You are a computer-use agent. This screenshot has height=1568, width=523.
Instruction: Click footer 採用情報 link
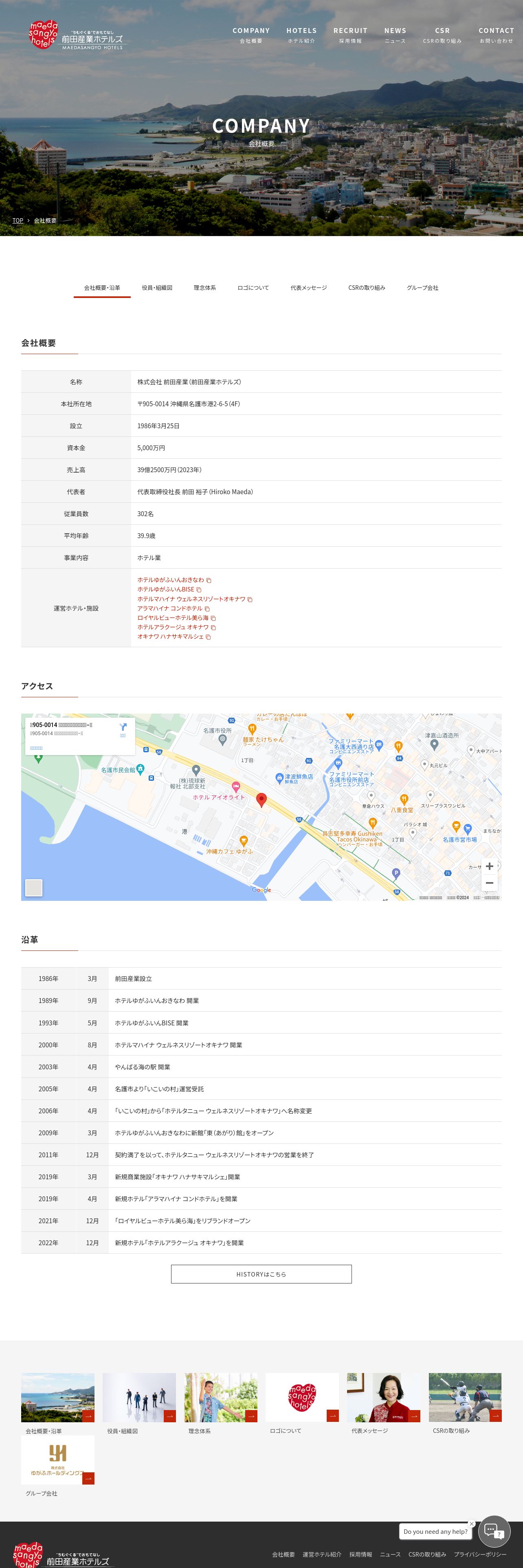(x=360, y=1554)
